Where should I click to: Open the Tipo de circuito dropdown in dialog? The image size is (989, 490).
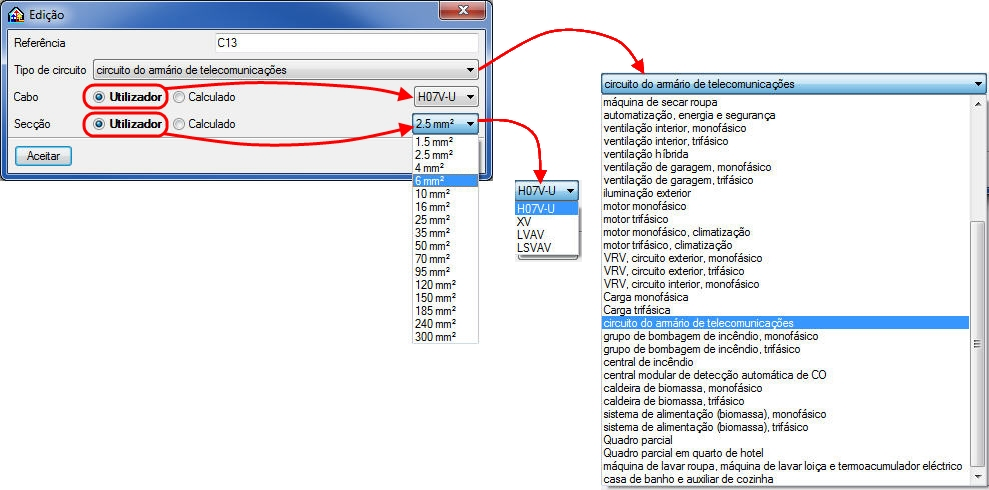(x=286, y=70)
